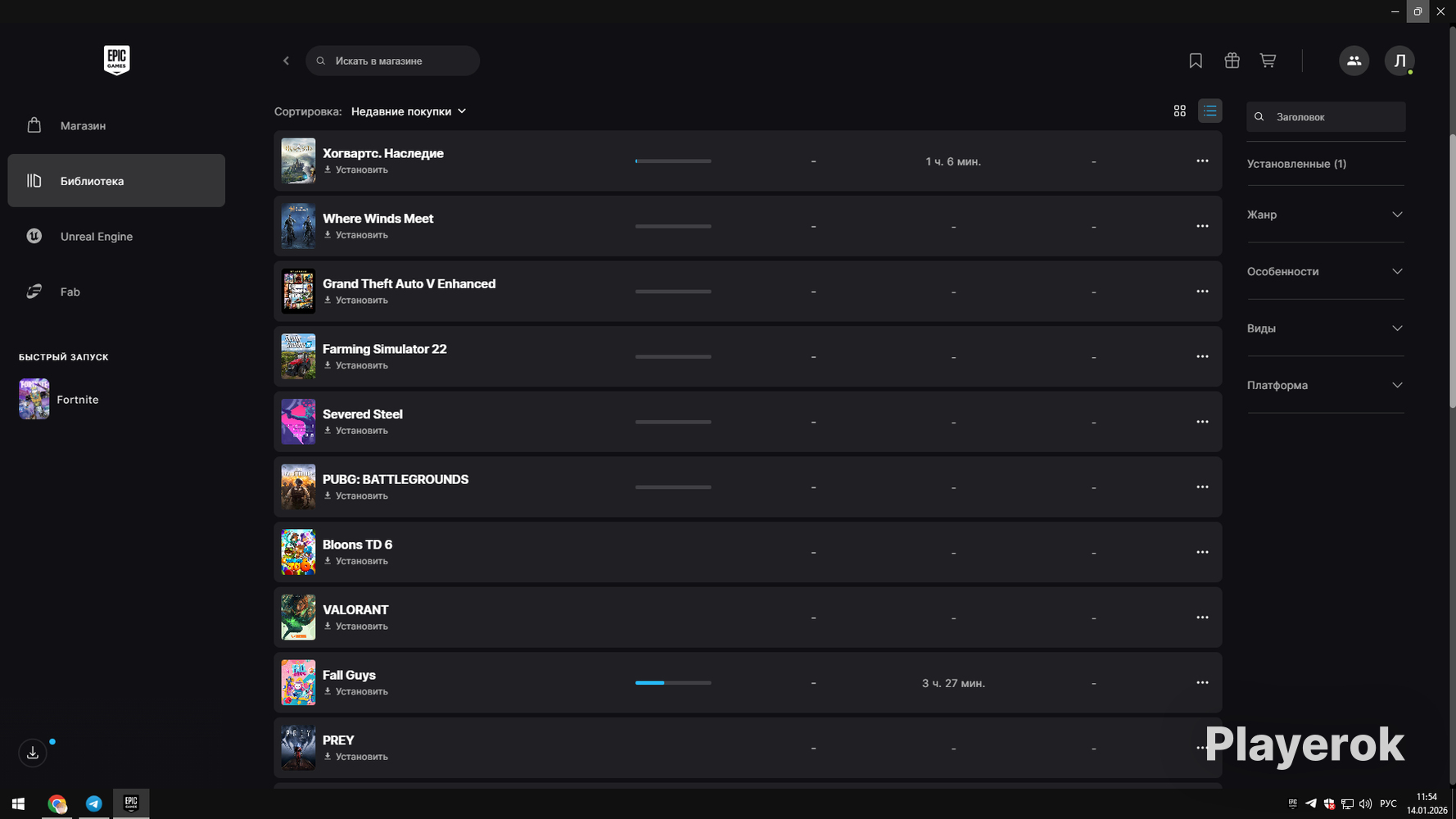The width and height of the screenshot is (1456, 819).
Task: Open the friends list icon
Action: coord(1354,61)
